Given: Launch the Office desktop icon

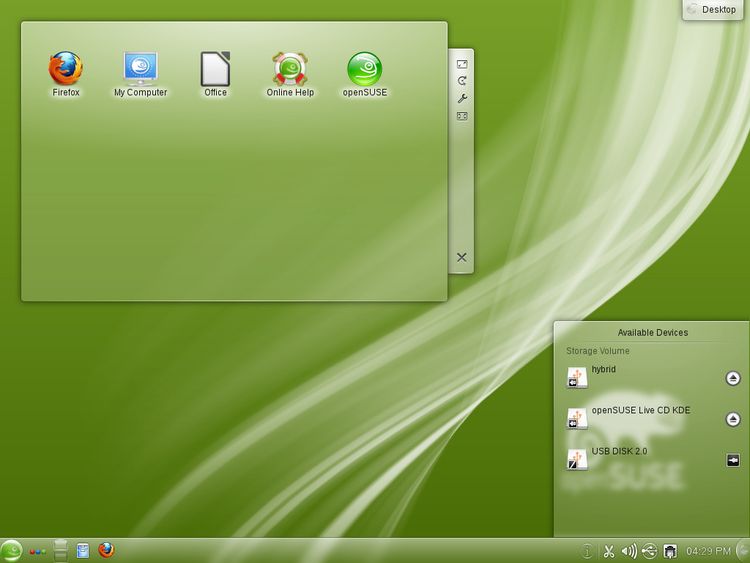Looking at the screenshot, I should [215, 69].
